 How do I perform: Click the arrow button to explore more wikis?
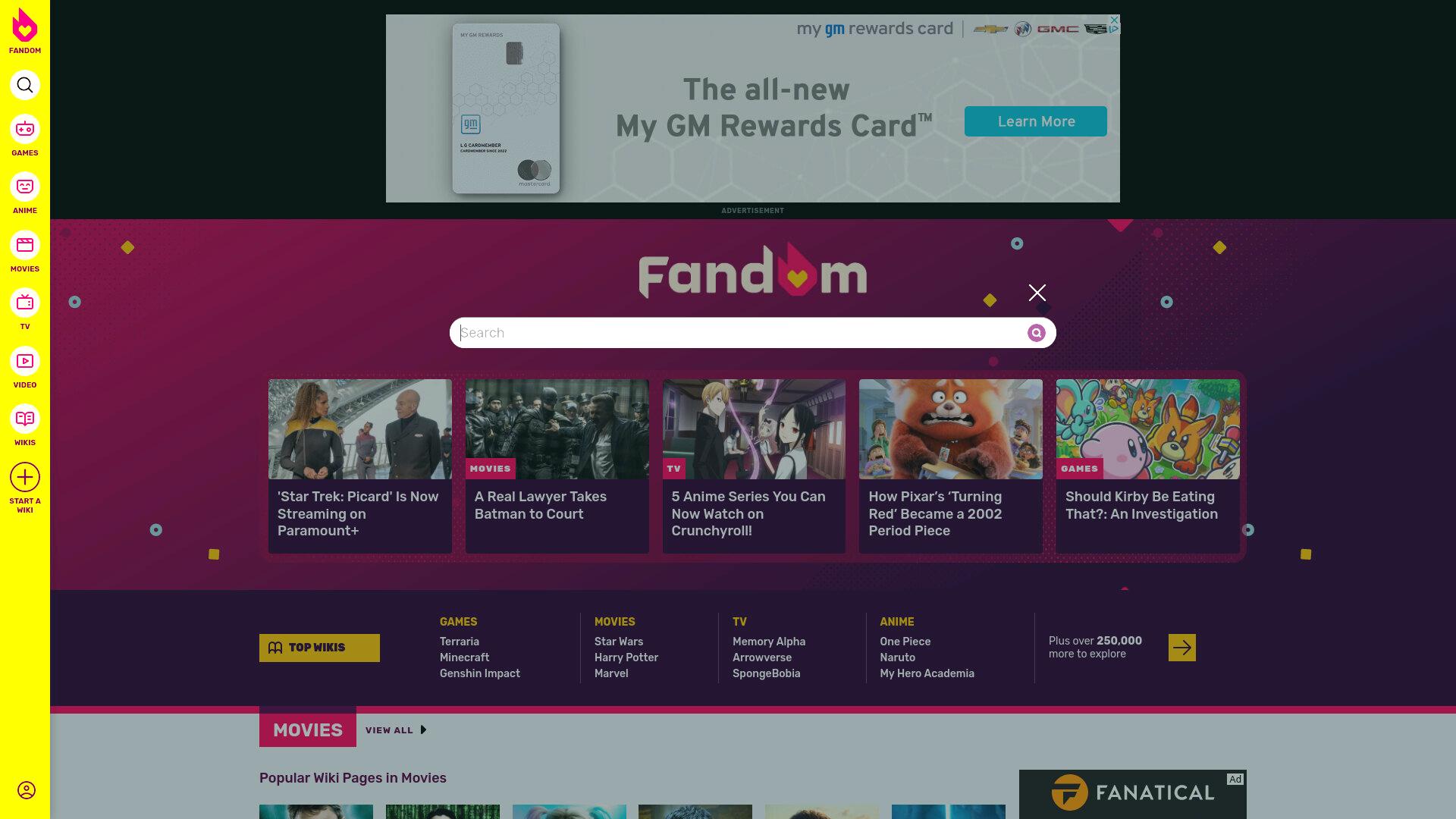click(x=1182, y=648)
